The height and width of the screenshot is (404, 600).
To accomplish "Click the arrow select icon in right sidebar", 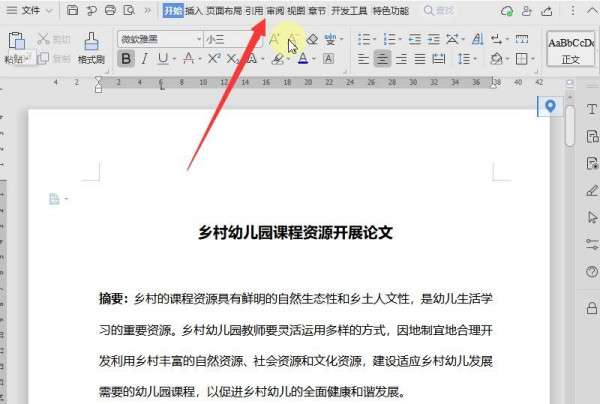I will (592, 217).
